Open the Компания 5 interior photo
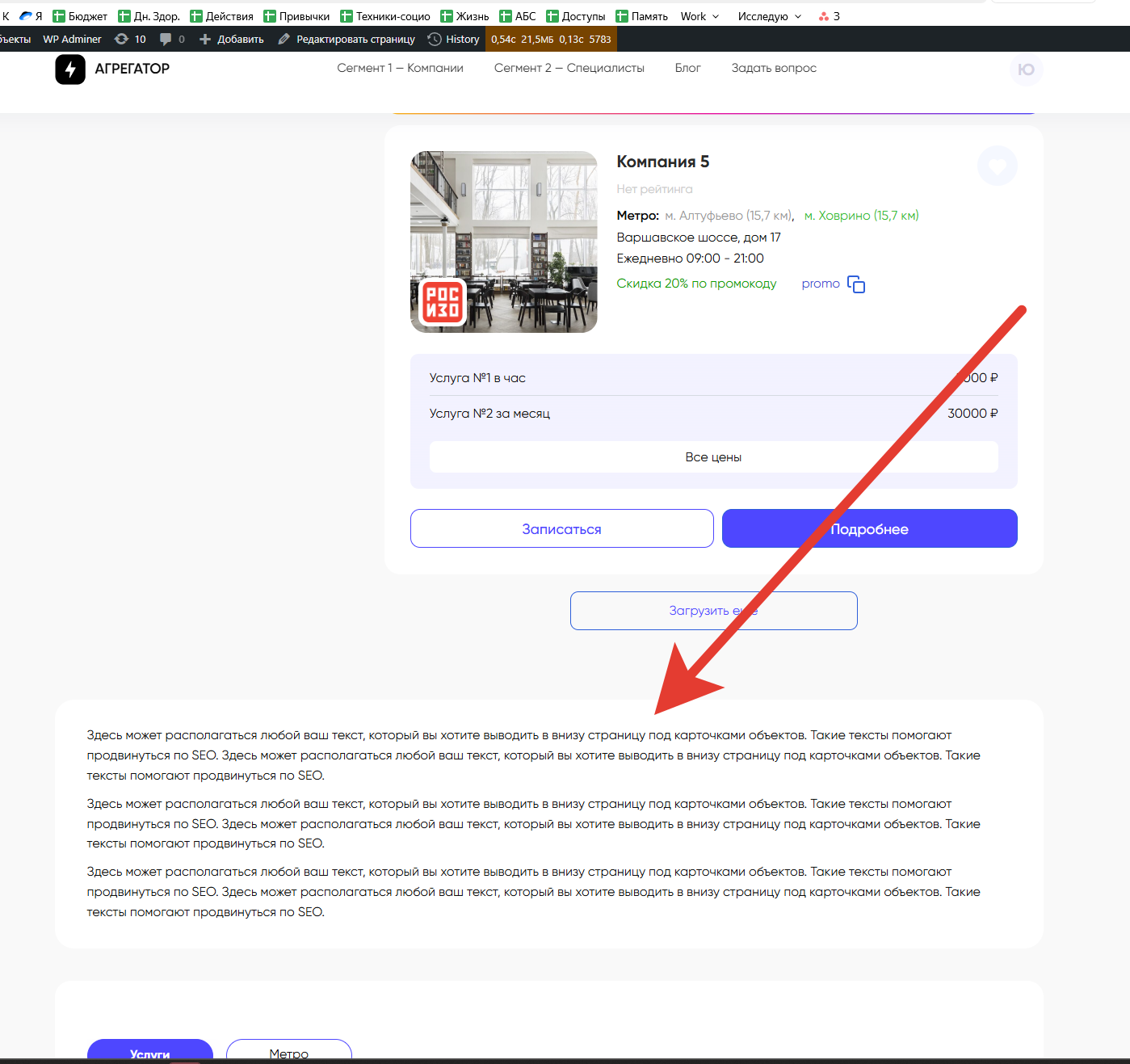This screenshot has height=1064, width=1130. (504, 242)
